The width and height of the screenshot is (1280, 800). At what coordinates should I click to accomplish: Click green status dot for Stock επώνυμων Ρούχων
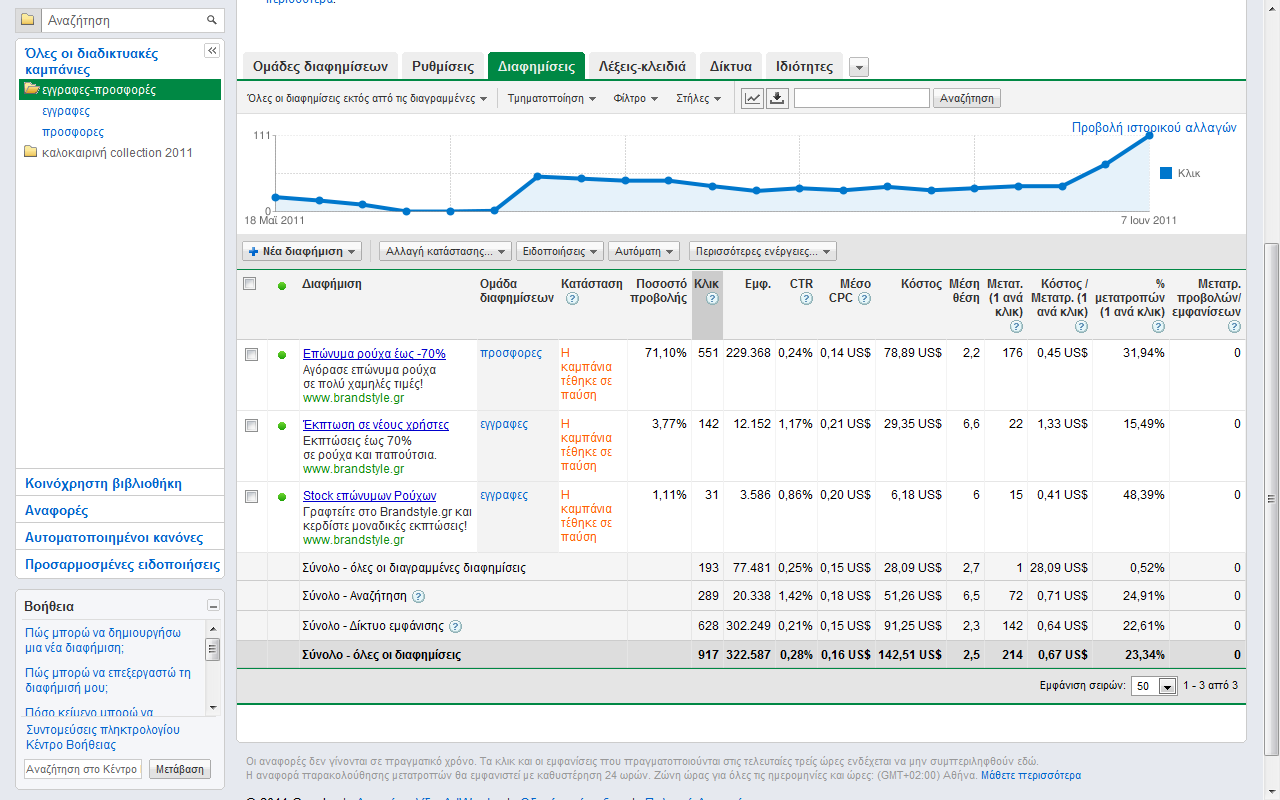coord(282,497)
